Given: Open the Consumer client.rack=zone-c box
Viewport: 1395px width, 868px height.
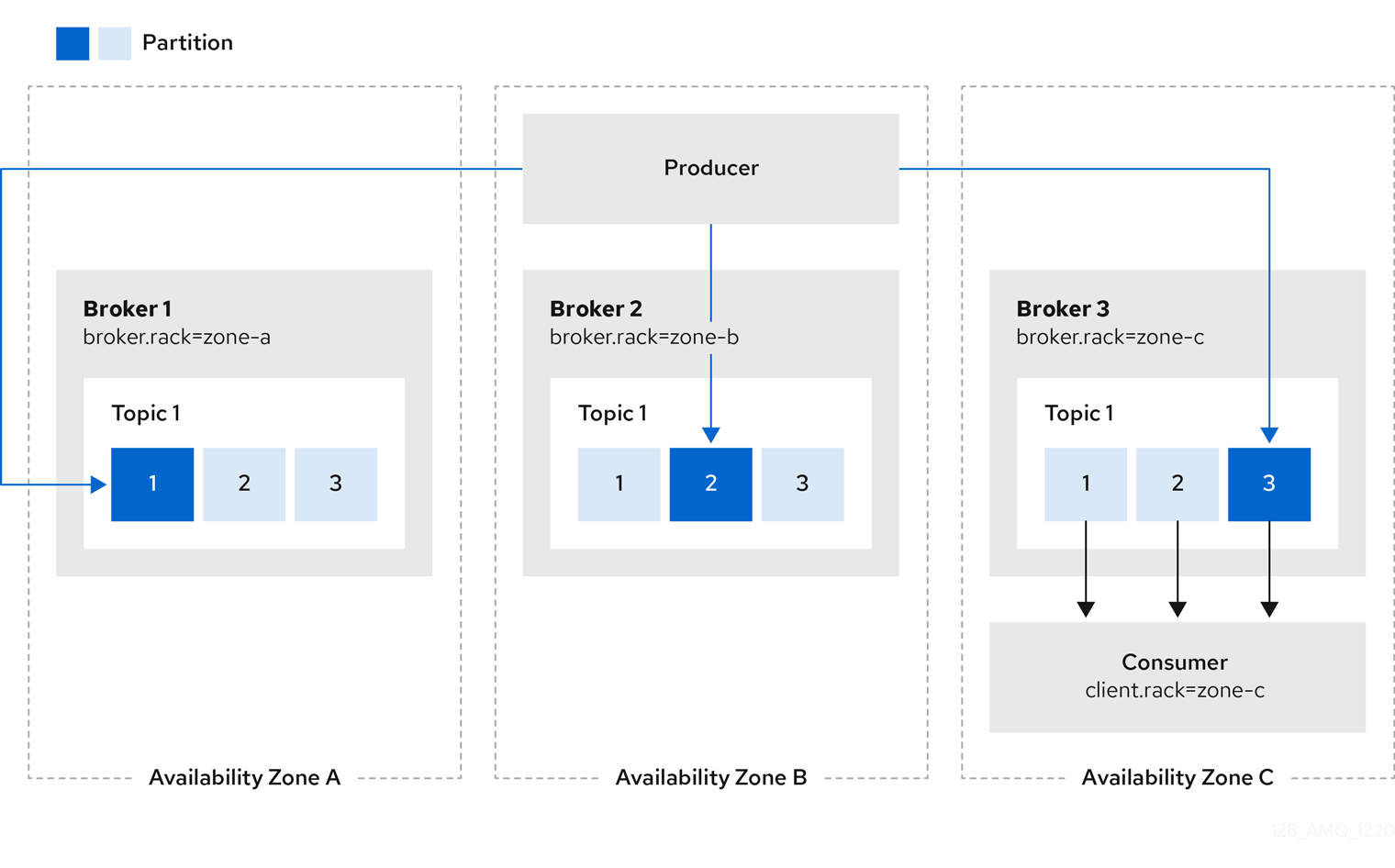Looking at the screenshot, I should 1177,676.
